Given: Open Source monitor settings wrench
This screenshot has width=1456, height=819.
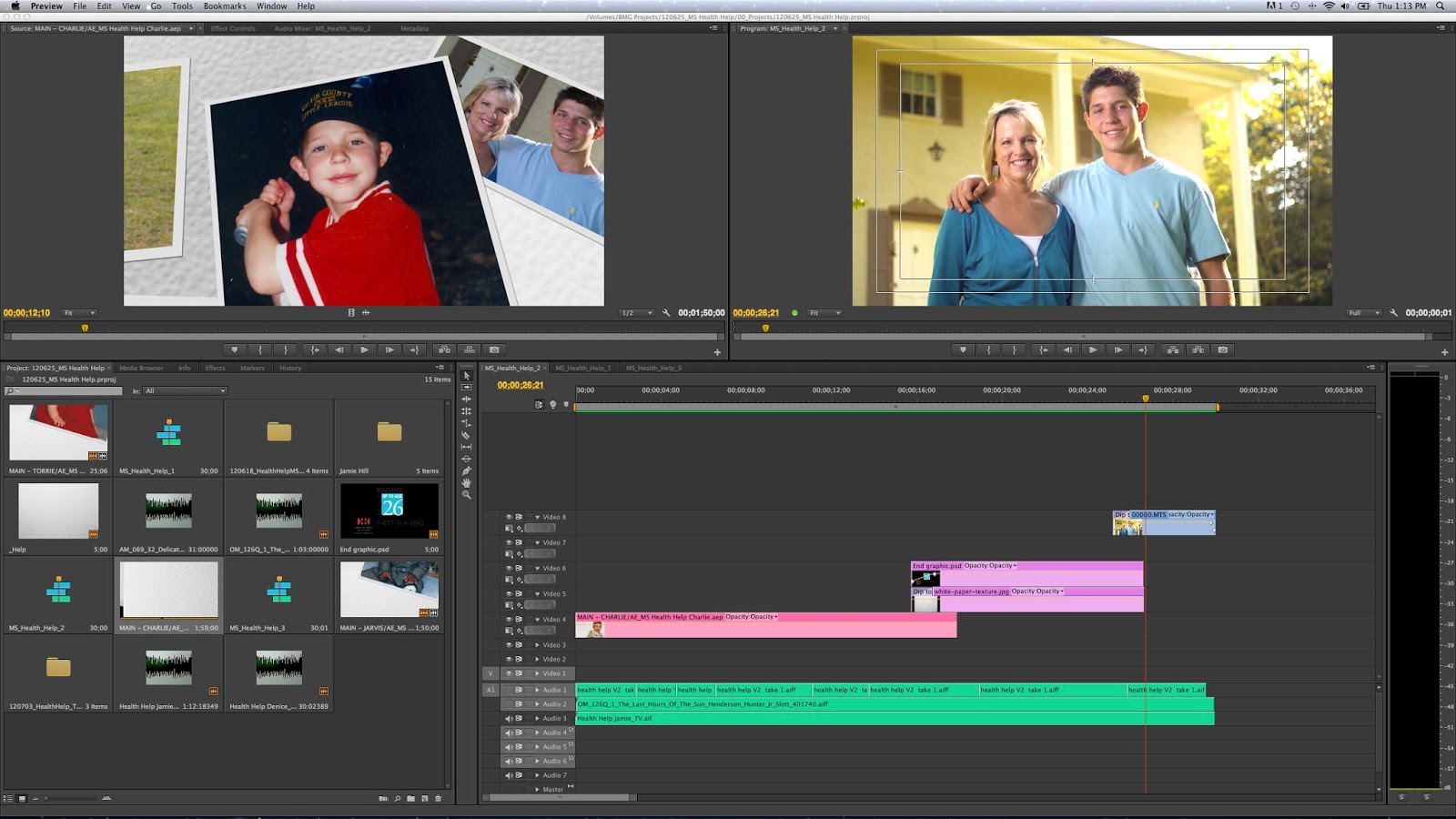Looking at the screenshot, I should [x=666, y=312].
